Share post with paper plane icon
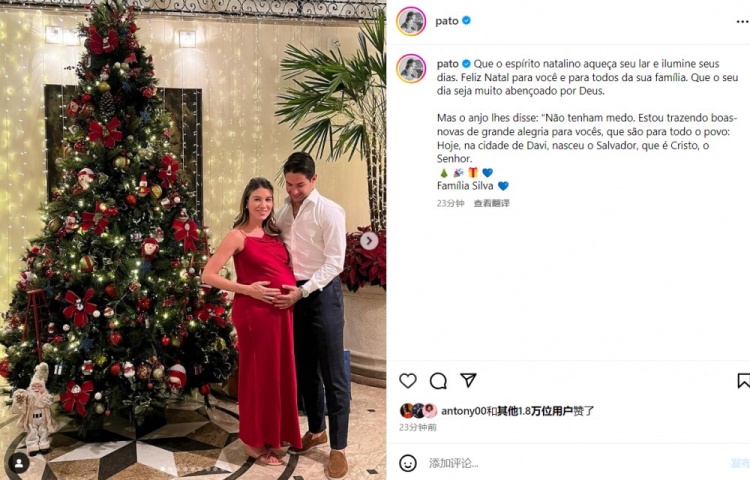 (468, 380)
